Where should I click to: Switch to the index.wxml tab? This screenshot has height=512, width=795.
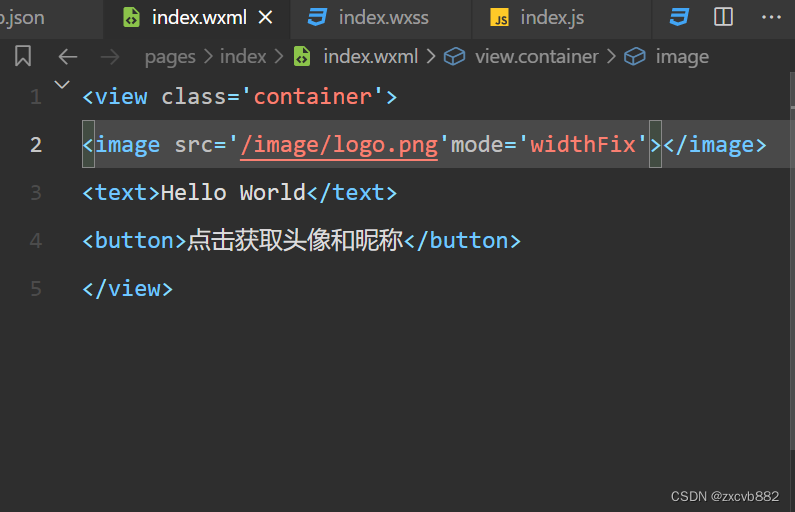(x=197, y=18)
